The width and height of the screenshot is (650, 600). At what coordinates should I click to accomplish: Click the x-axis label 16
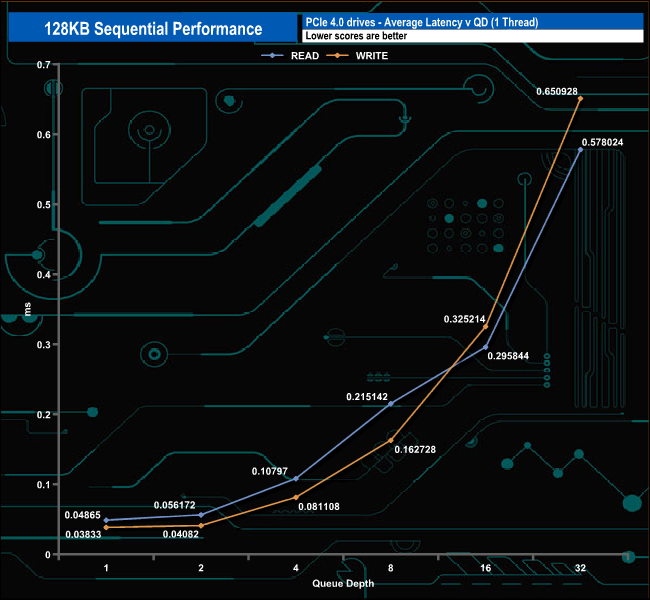[485, 568]
